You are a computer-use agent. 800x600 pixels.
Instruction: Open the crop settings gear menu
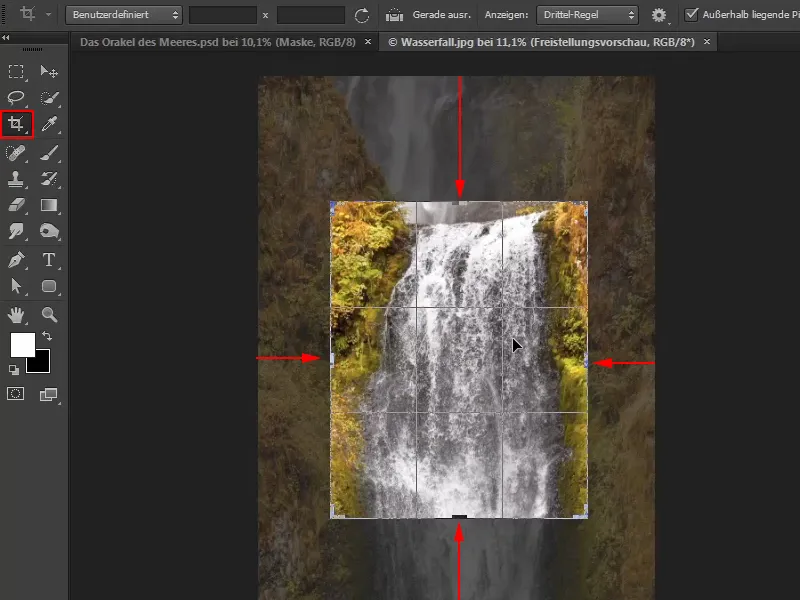[x=659, y=15]
